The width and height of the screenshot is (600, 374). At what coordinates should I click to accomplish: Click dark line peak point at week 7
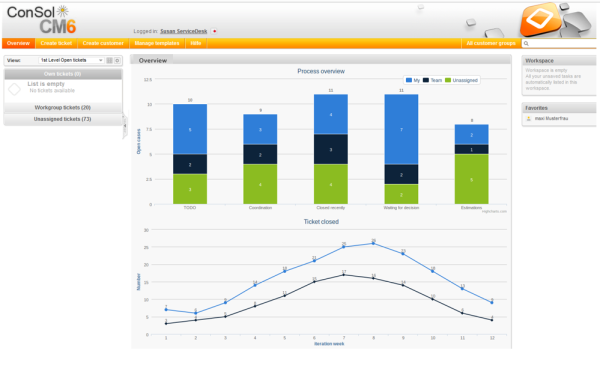[x=344, y=275]
